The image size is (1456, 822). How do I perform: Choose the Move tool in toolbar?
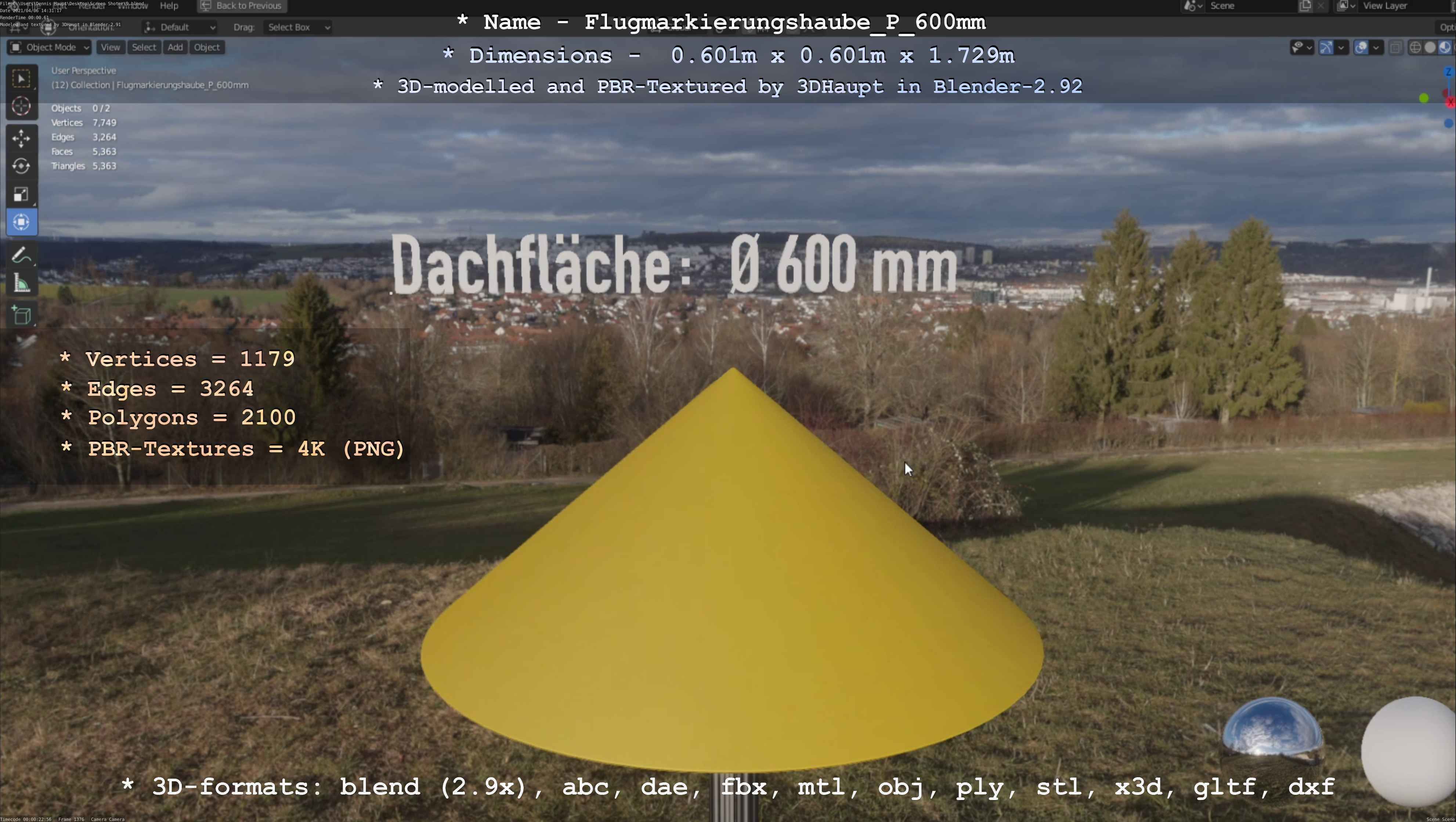tap(21, 138)
